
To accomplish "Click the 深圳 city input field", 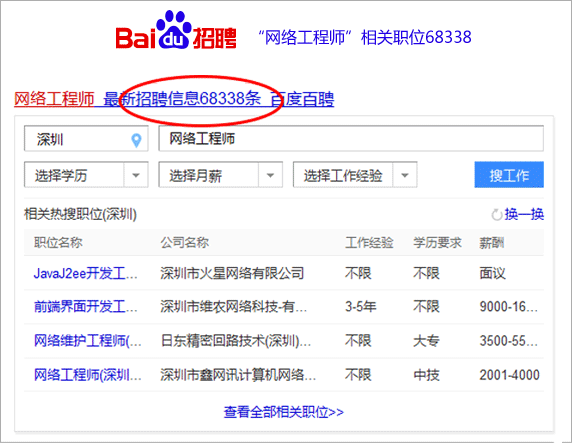I will point(86,138).
